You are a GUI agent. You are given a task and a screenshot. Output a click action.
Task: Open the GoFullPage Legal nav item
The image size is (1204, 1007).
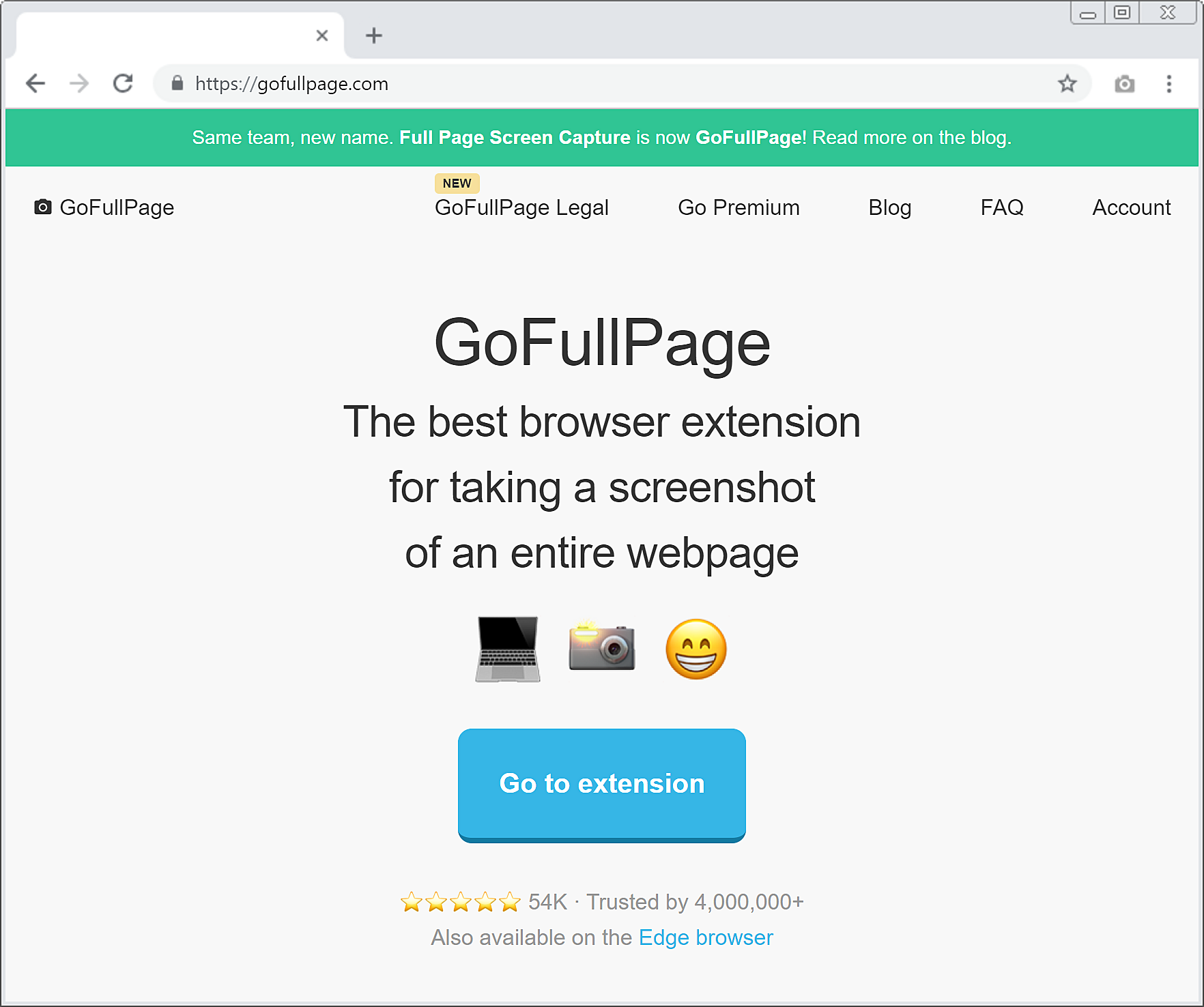click(x=521, y=207)
